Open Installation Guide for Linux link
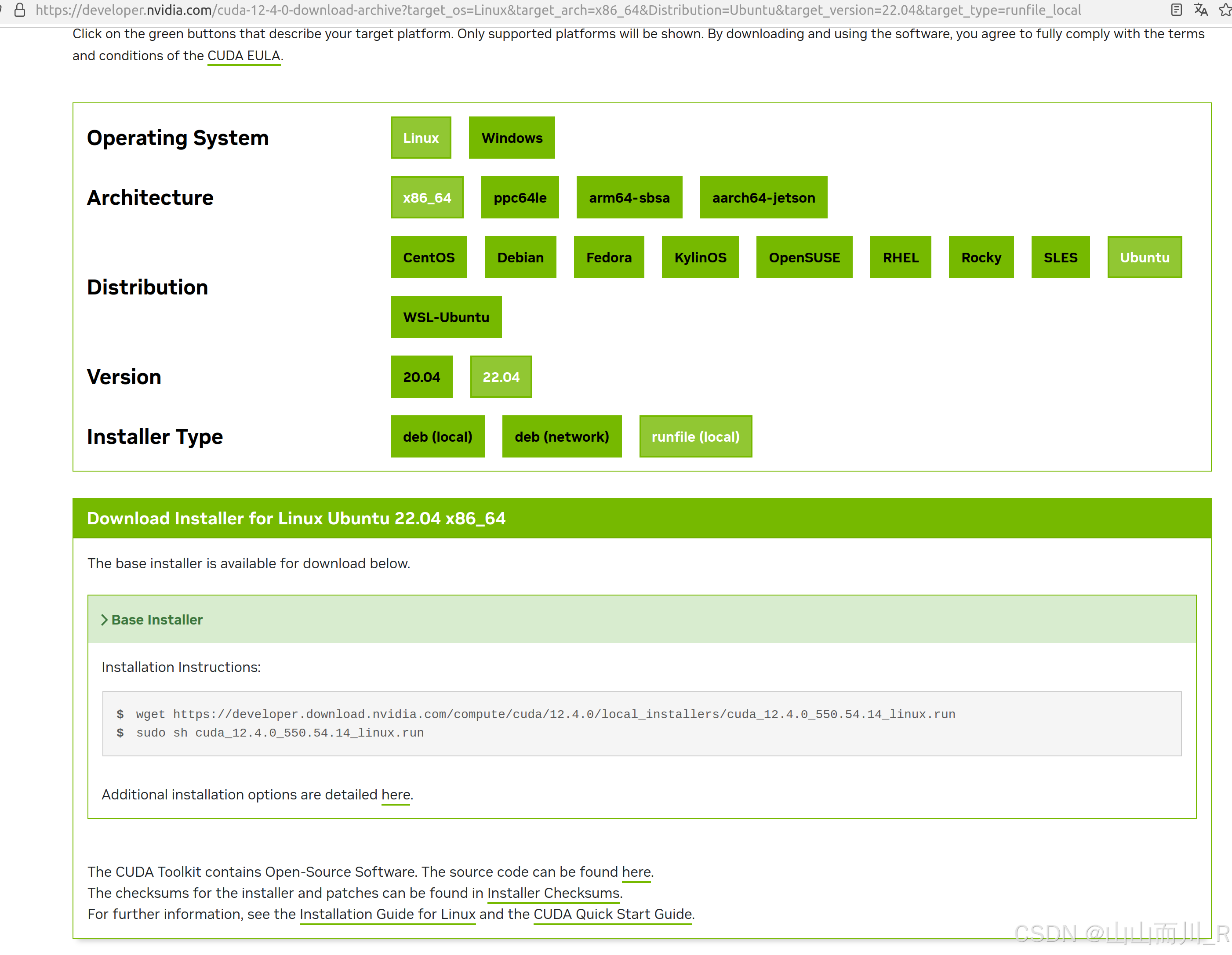 (388, 915)
